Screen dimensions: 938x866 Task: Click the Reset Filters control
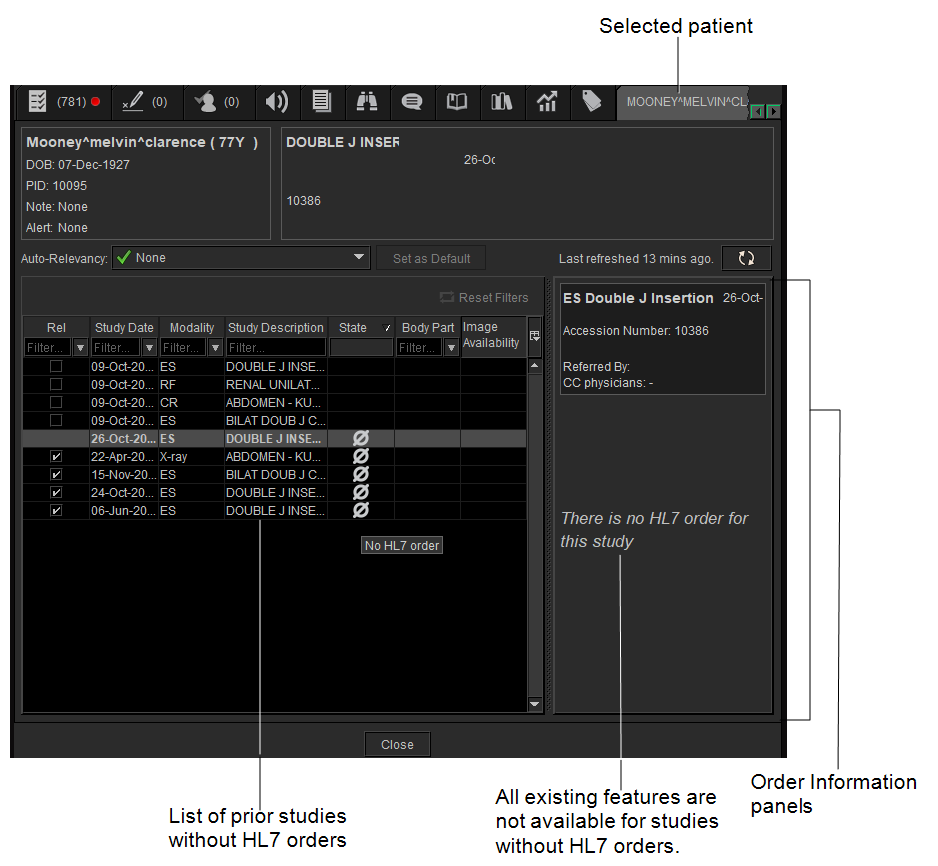point(484,297)
